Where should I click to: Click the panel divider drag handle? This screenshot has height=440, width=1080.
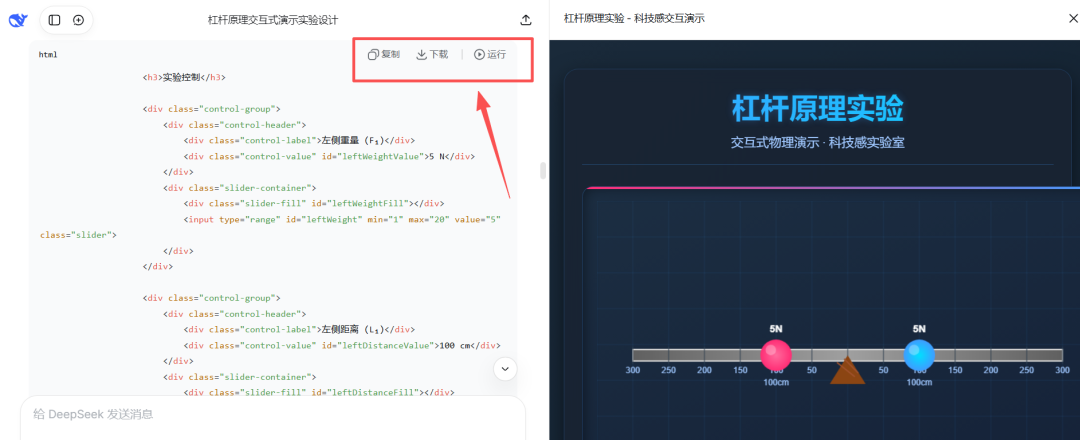click(x=543, y=170)
